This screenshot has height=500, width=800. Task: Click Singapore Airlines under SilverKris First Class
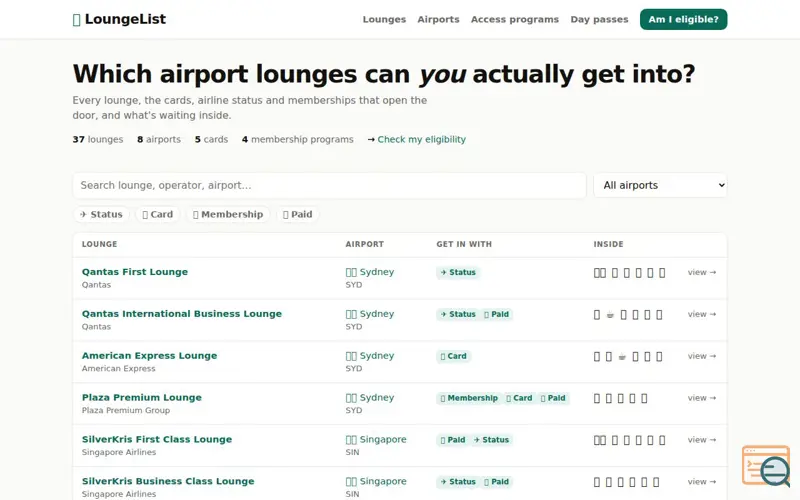tap(119, 452)
